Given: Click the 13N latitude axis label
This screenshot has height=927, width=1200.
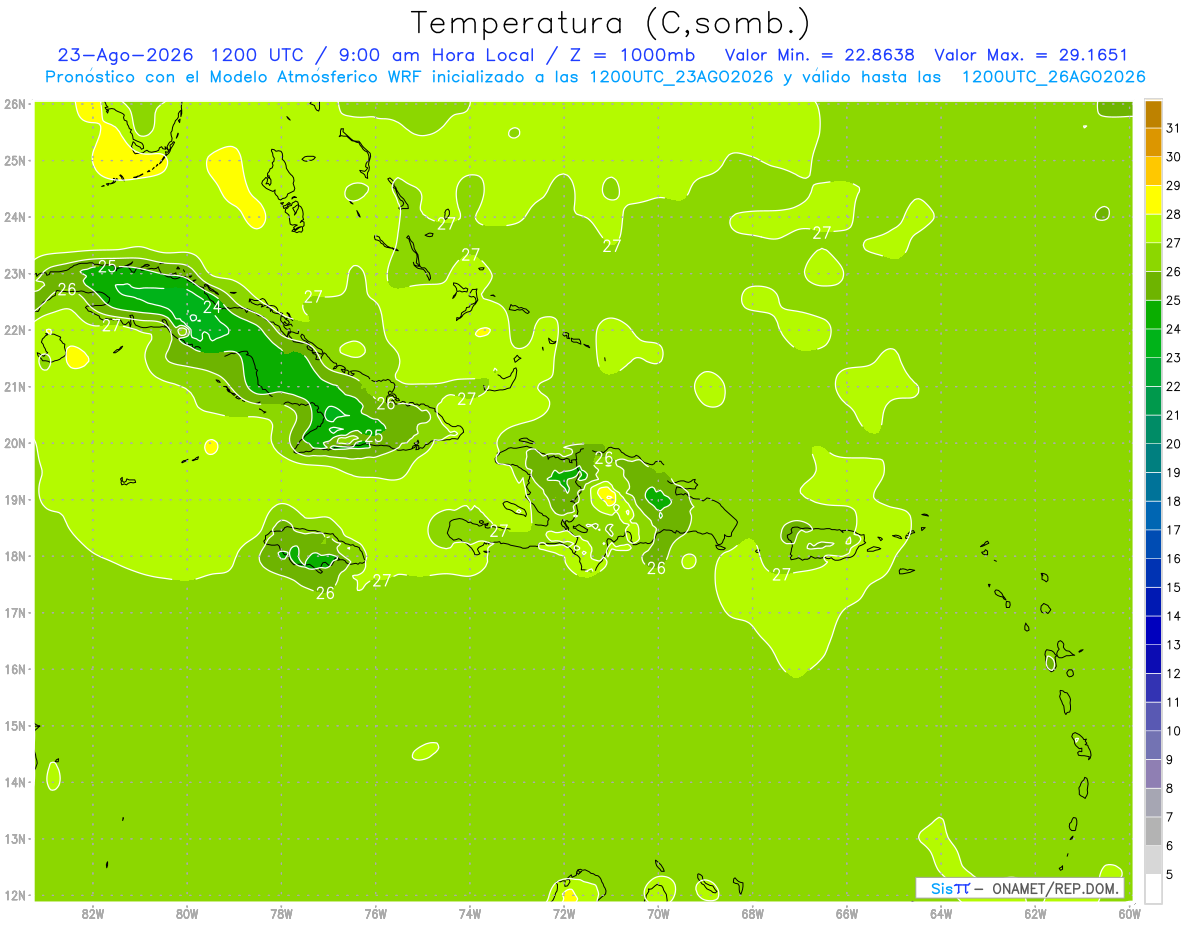Looking at the screenshot, I should 15,838.
